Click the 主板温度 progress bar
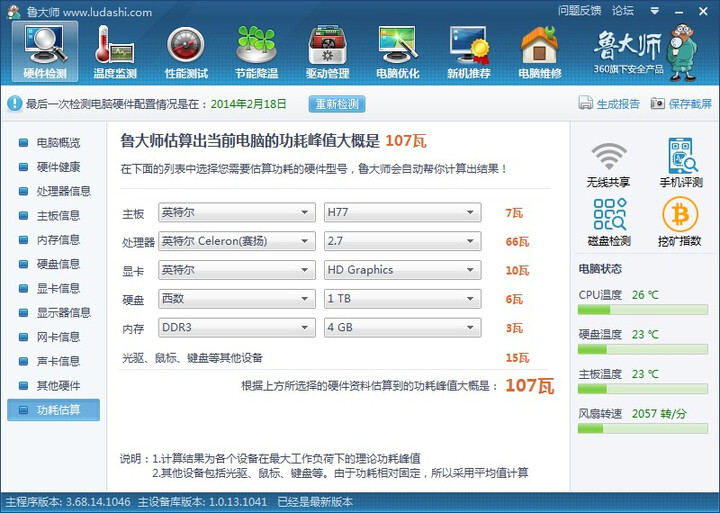The image size is (720, 513). point(642,389)
